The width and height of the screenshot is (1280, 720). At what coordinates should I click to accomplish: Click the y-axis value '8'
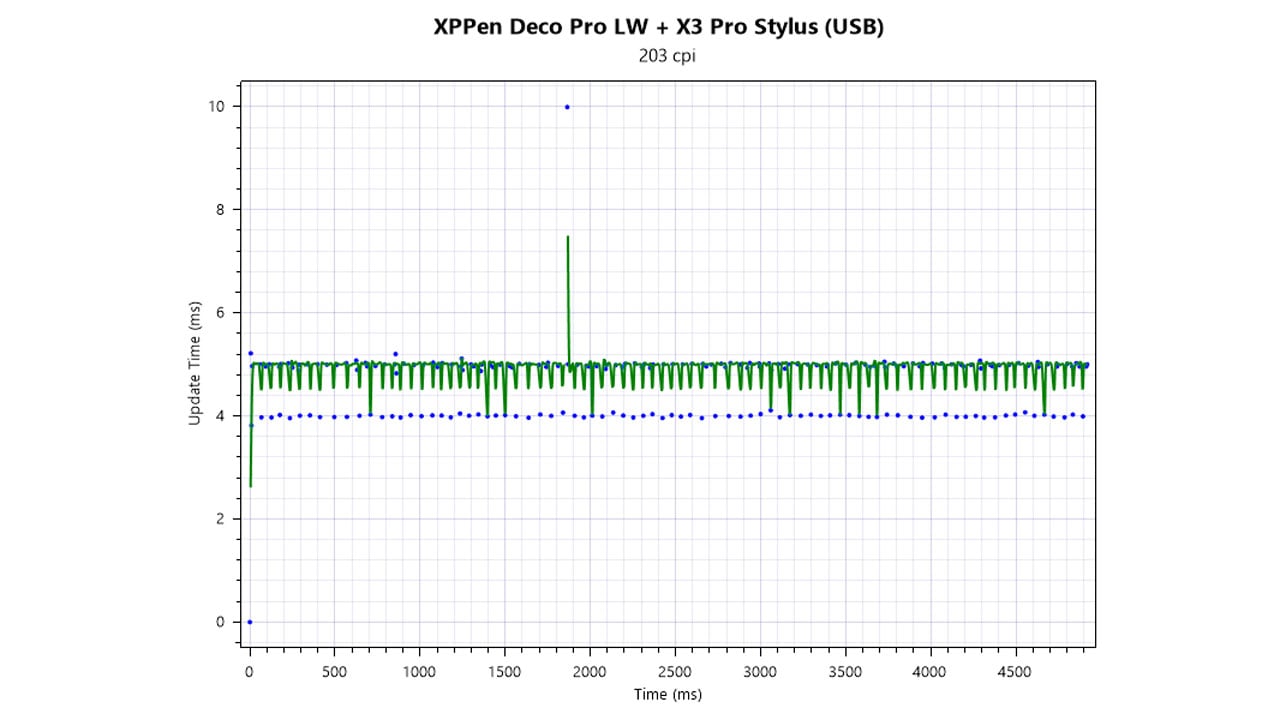coord(222,209)
